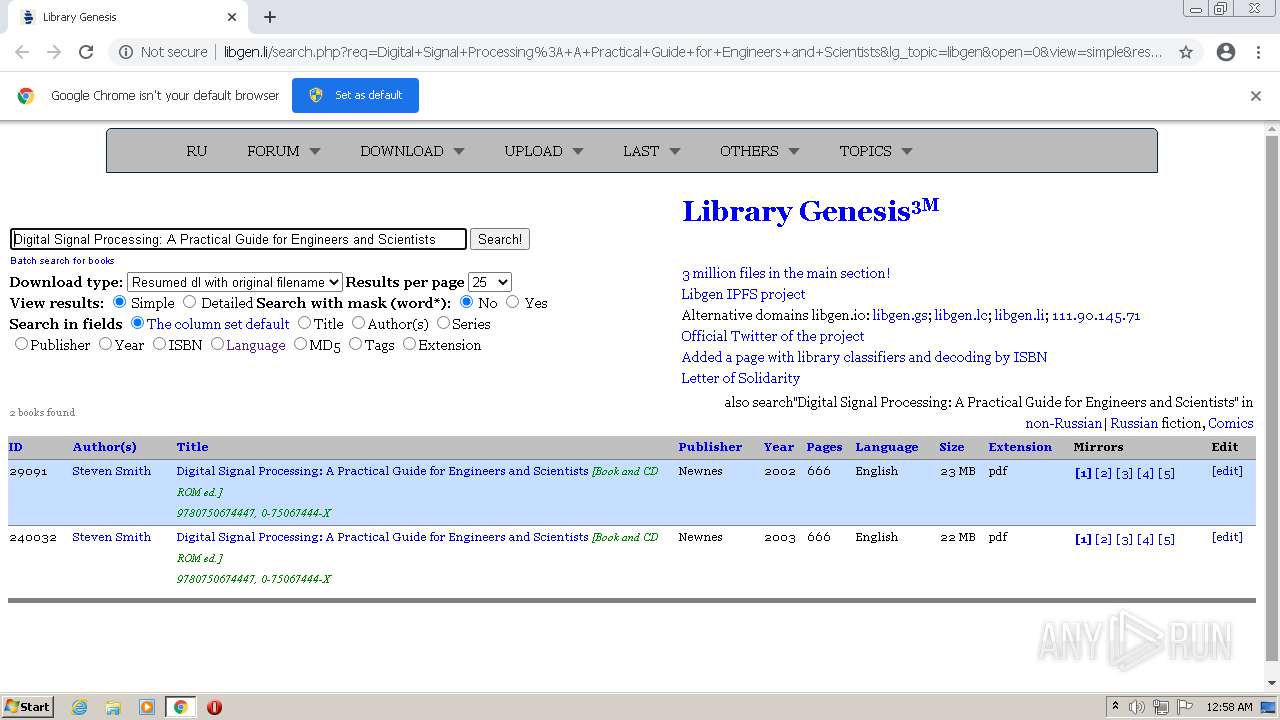Click the Search! button
Image resolution: width=1280 pixels, height=720 pixels.
pos(500,239)
